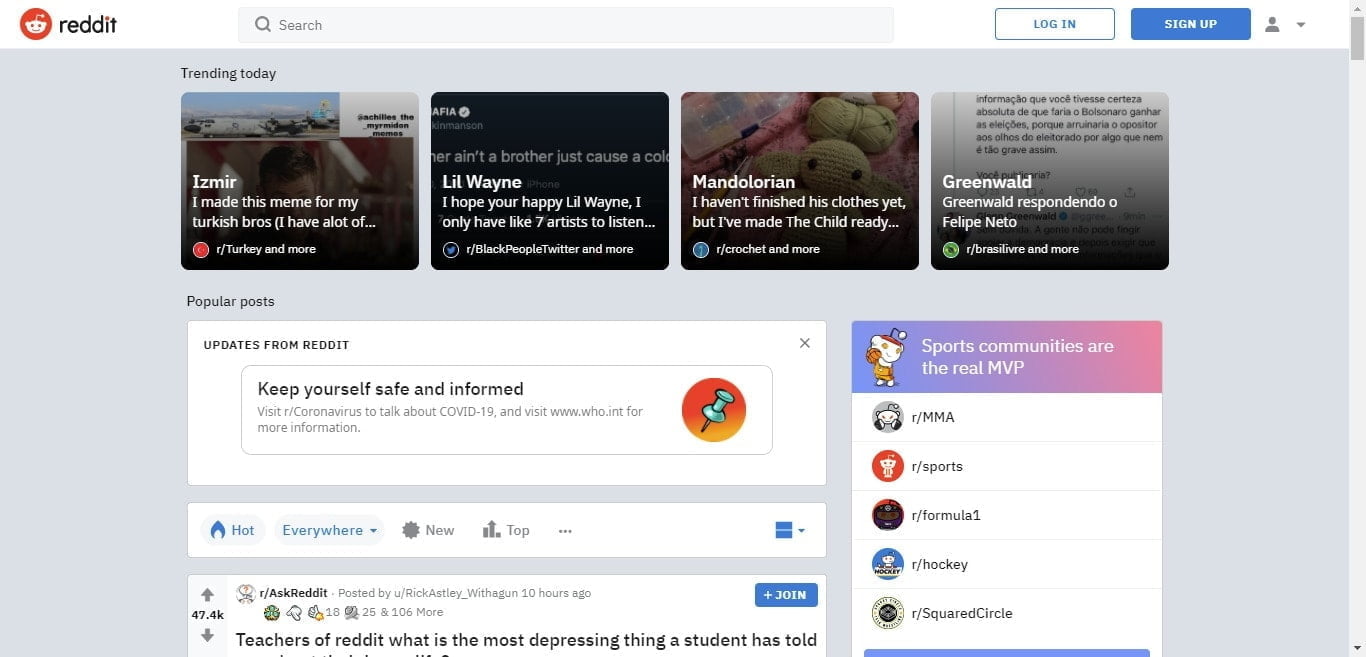This screenshot has width=1366, height=657.
Task: Open the user account dropdown menu
Action: click(x=1285, y=24)
